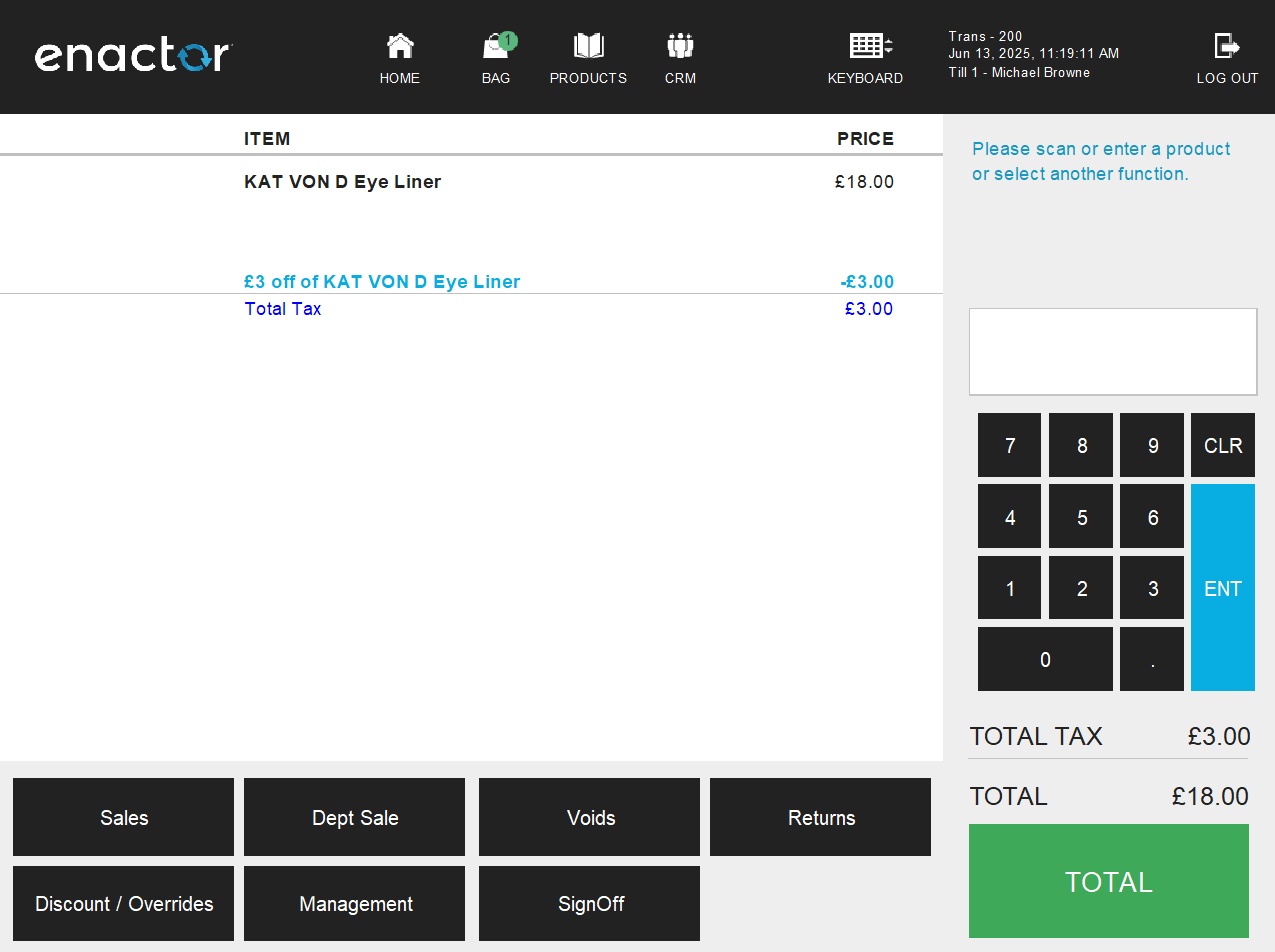Viewport: 1275px width, 952px height.
Task: Click the TOTAL TAX £3.00 summary
Action: tap(1109, 737)
